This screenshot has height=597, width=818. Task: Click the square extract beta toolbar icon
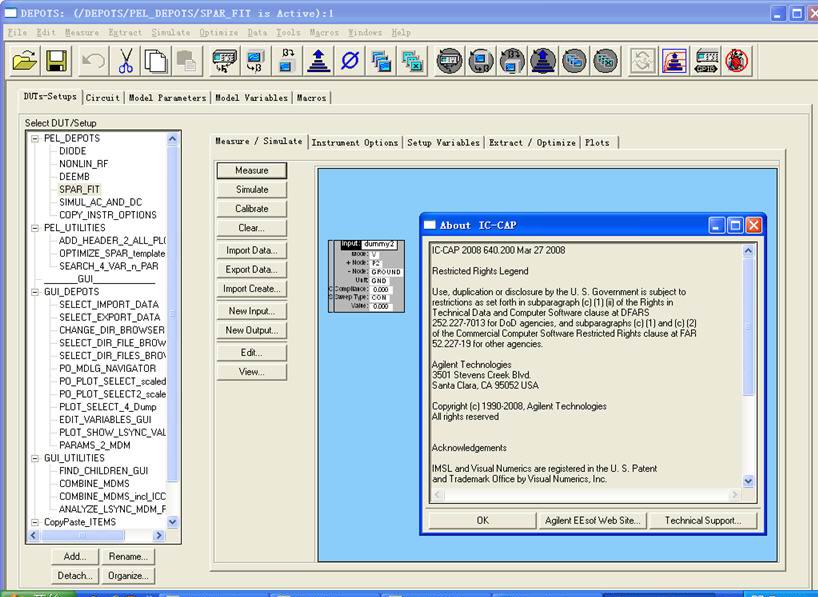tap(287, 61)
